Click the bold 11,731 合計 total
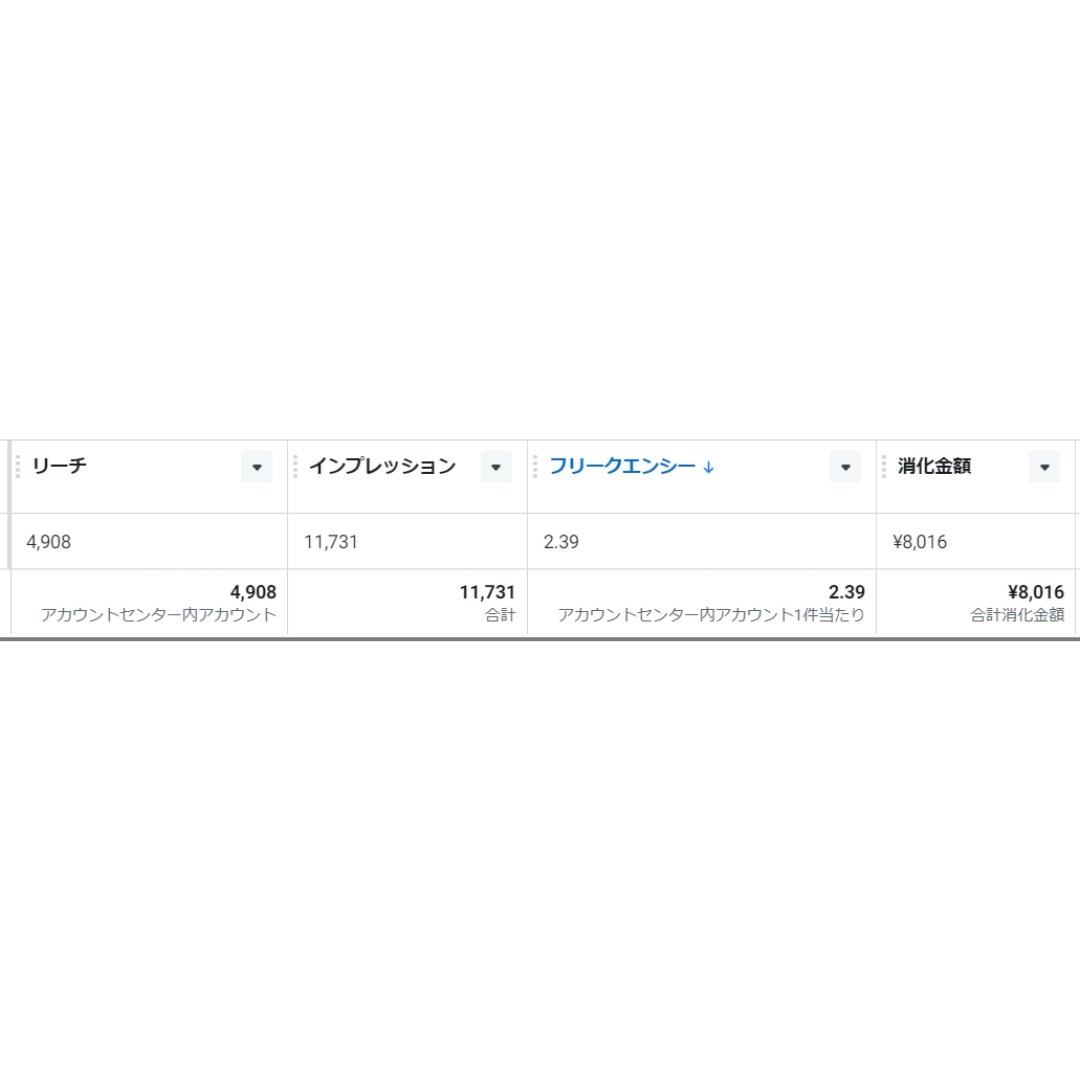 tap(487, 592)
